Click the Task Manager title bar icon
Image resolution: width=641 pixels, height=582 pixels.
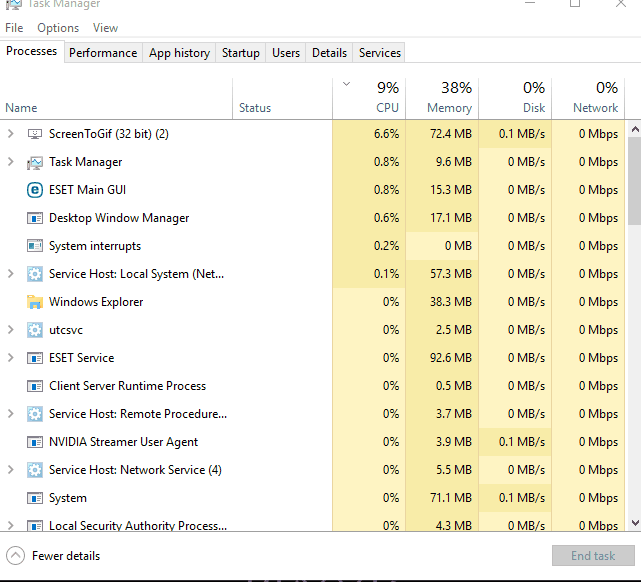click(x=13, y=4)
